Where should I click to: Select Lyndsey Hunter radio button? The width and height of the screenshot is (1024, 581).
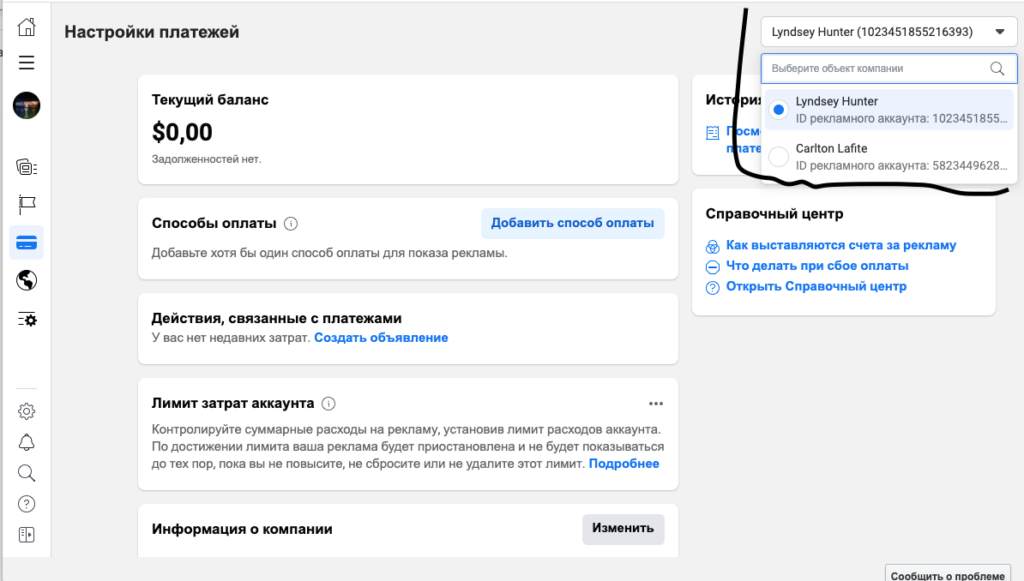tap(778, 110)
